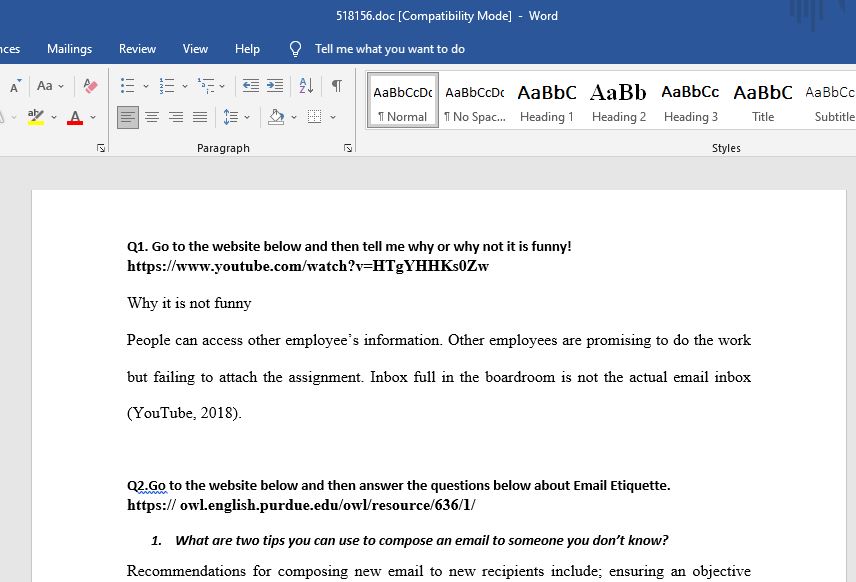Click the Q1 heading text

click(349, 246)
